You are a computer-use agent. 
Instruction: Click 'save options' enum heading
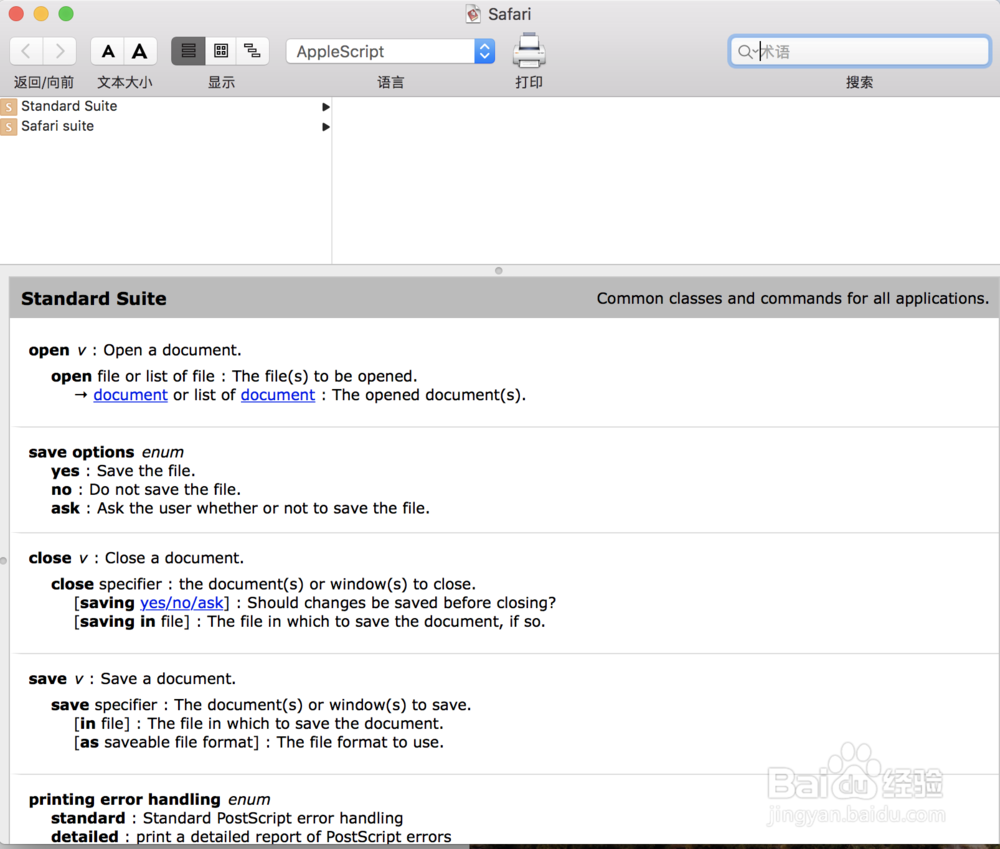106,452
